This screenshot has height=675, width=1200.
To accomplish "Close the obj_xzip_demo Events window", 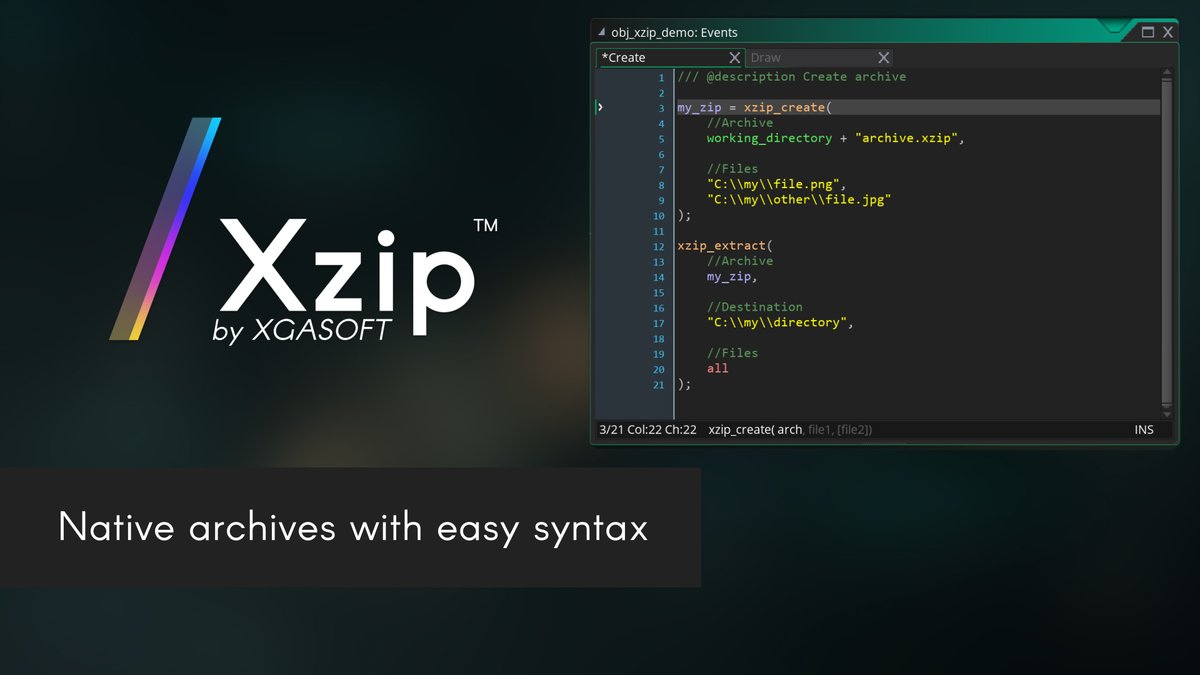I will point(1168,32).
